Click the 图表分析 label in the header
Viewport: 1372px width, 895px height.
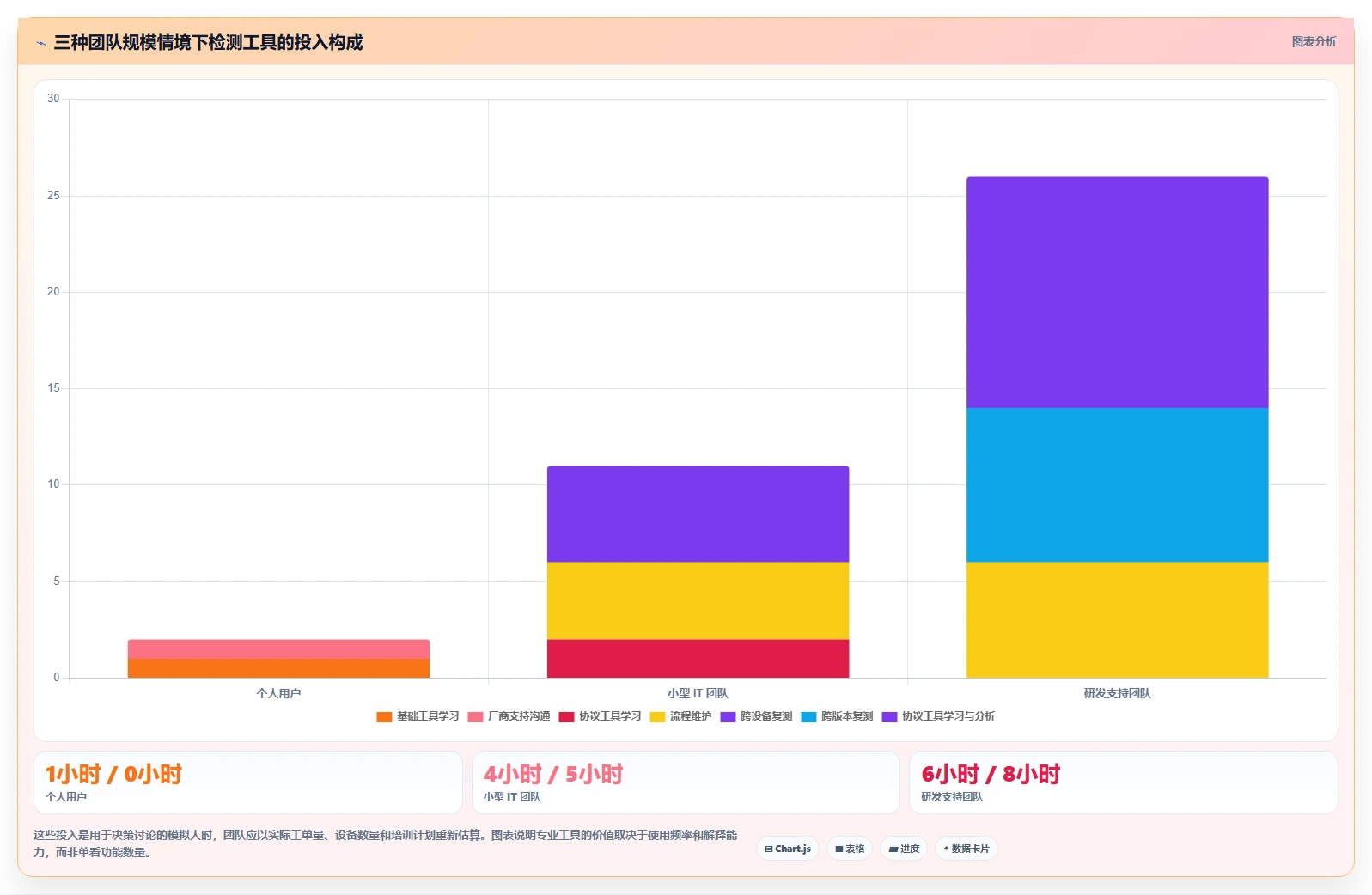1314,41
